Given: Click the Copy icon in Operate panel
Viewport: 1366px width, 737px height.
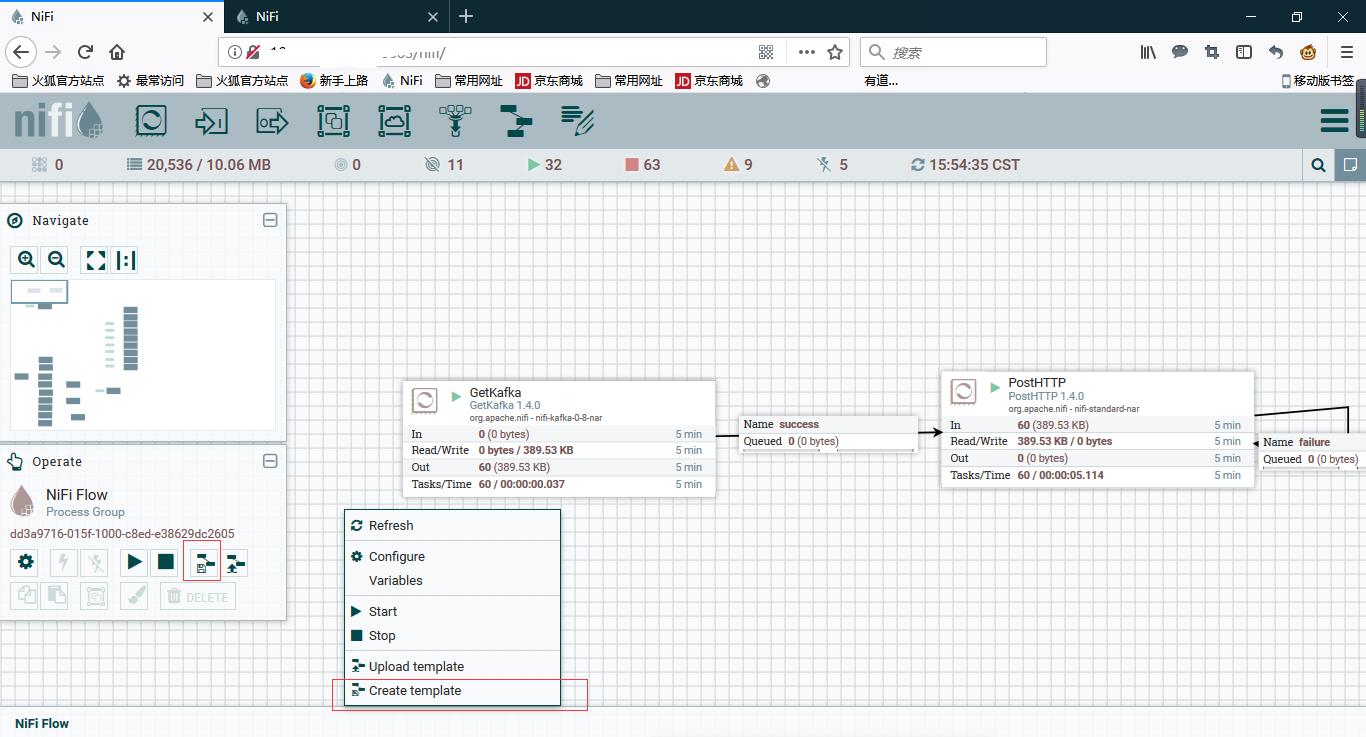Looking at the screenshot, I should click(26, 596).
